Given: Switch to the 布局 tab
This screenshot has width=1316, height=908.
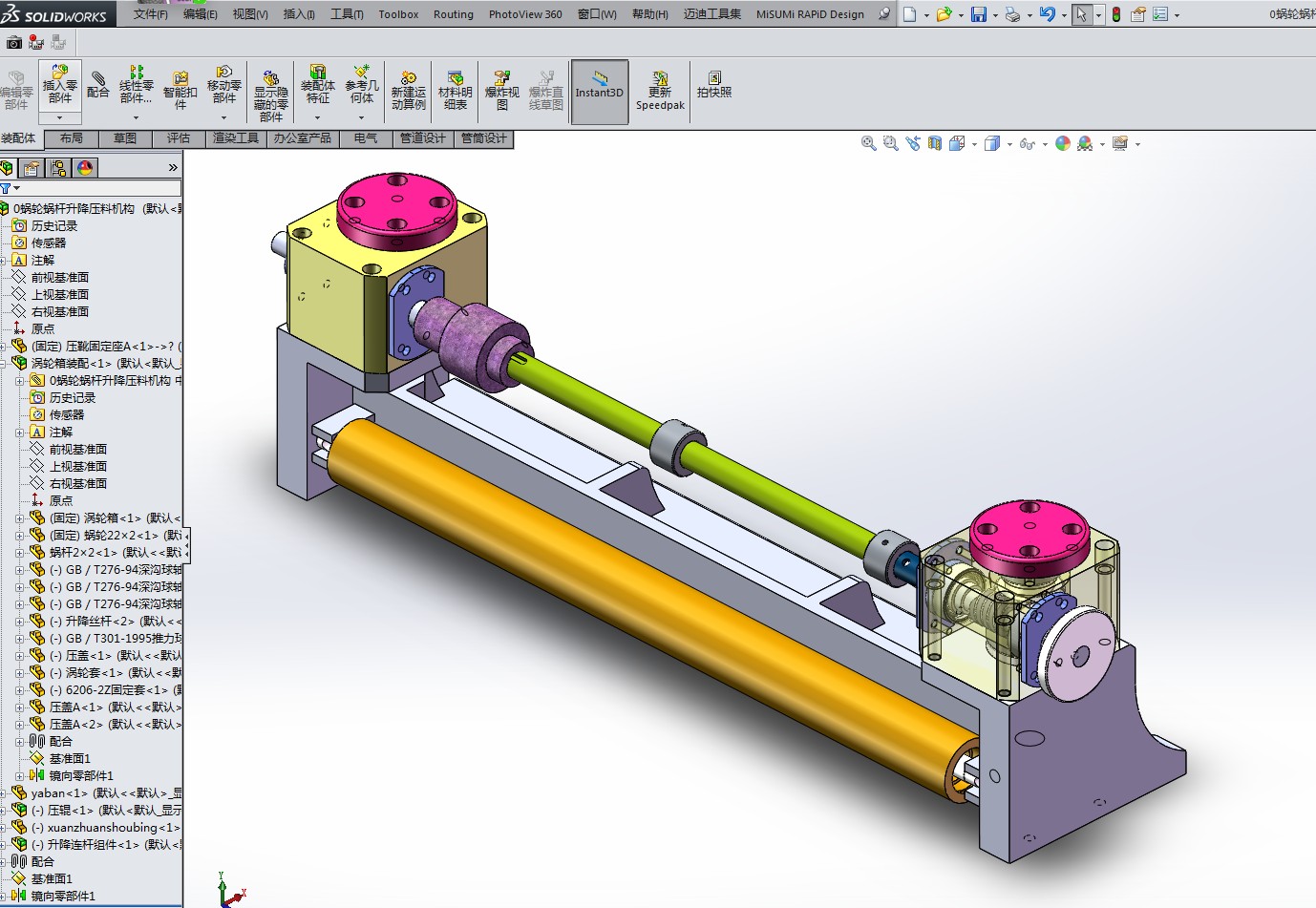Looking at the screenshot, I should pyautogui.click(x=72, y=138).
